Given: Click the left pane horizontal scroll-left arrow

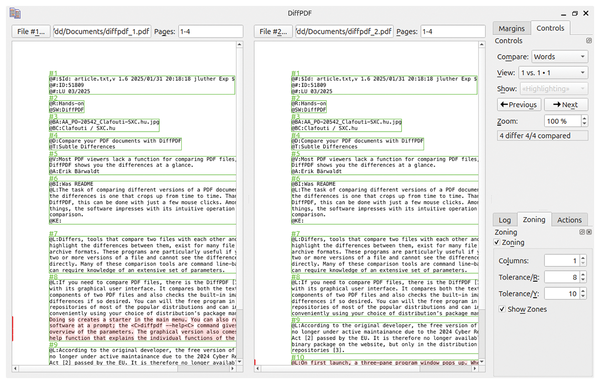Looking at the screenshot, I should click(x=15, y=369).
